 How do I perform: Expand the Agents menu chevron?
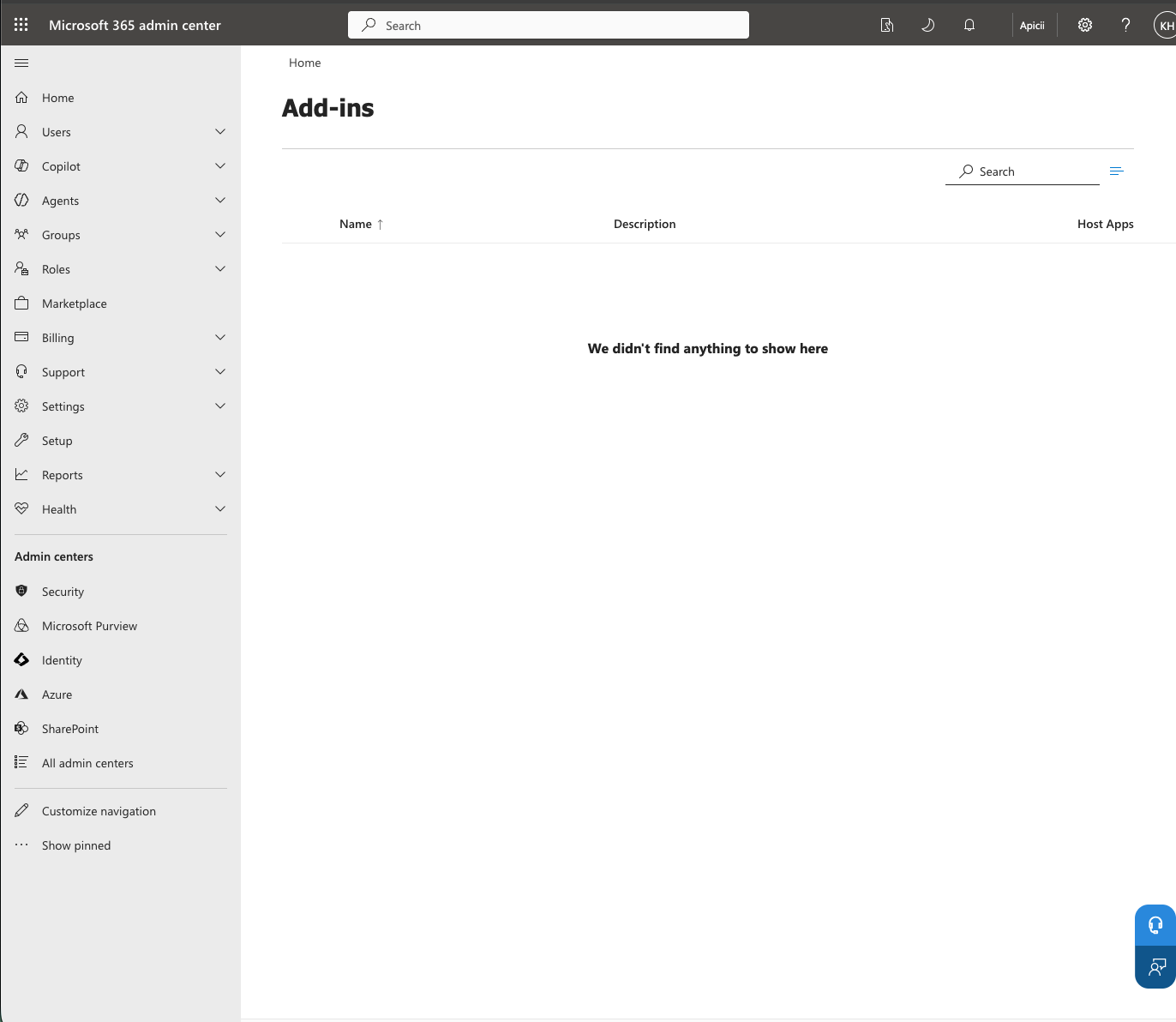click(x=220, y=201)
